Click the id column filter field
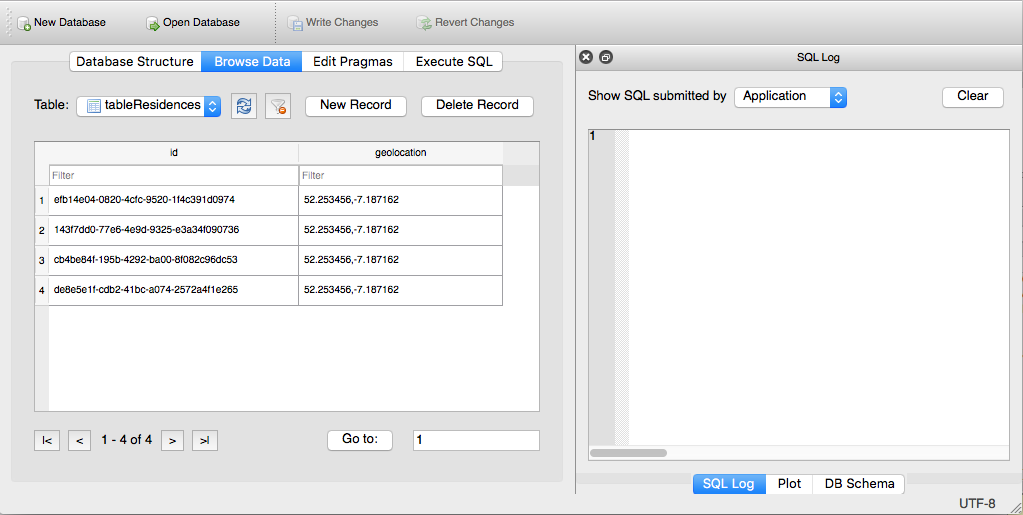This screenshot has width=1023, height=515. [x=174, y=176]
